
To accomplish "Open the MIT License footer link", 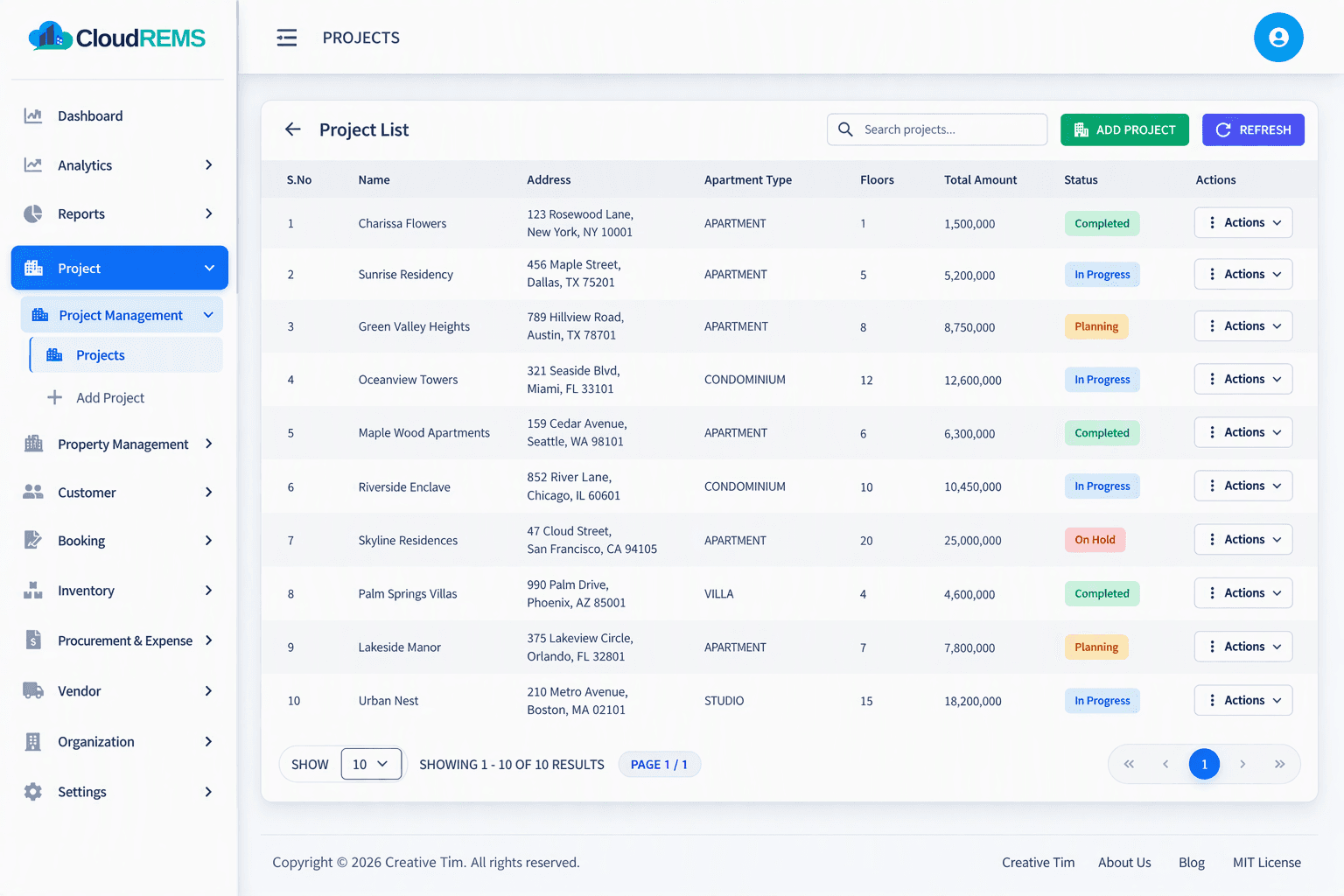I will (1267, 862).
